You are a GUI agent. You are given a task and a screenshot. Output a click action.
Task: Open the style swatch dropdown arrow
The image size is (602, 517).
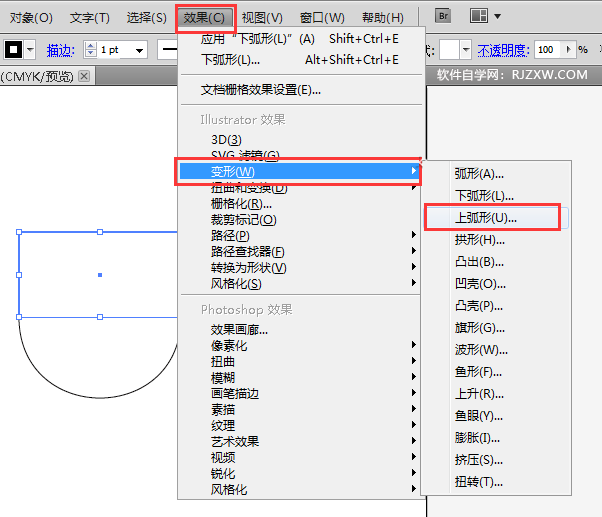click(x=466, y=50)
